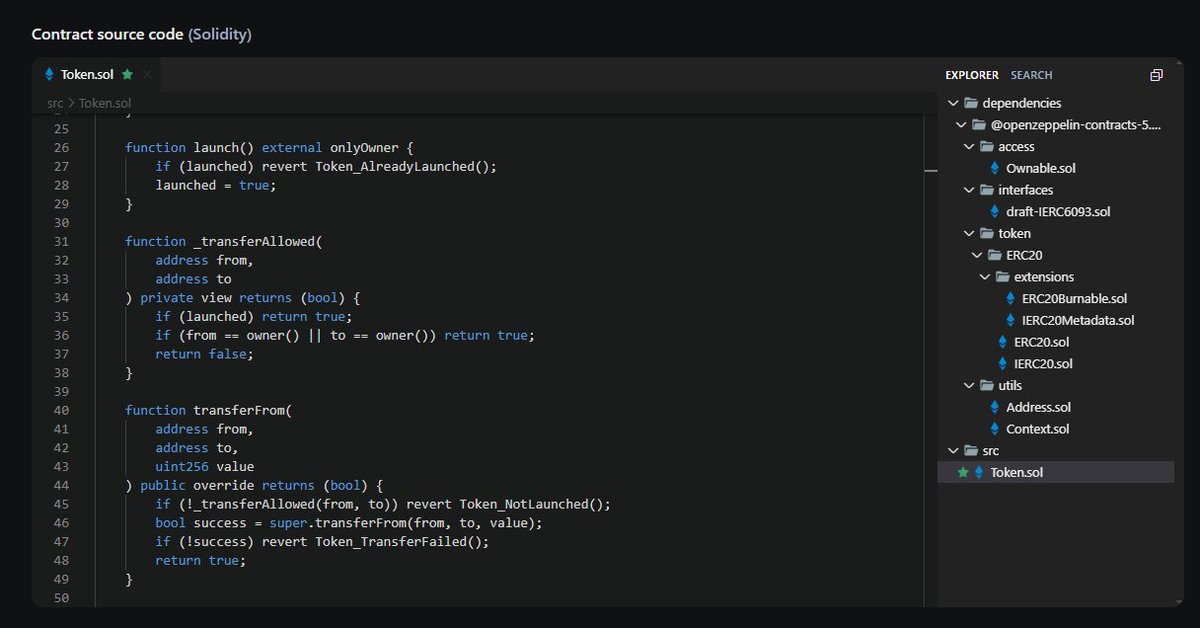The width and height of the screenshot is (1200, 628).
Task: Collapse the access folder chevron
Action: (x=969, y=146)
